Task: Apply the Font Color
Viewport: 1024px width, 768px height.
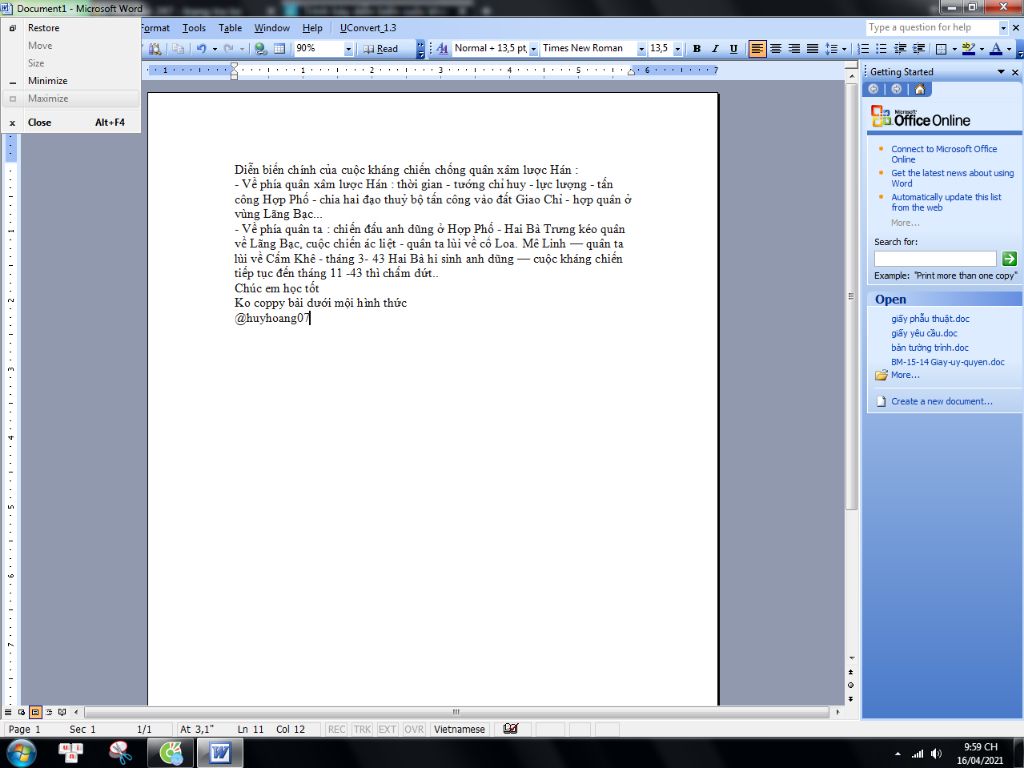Action: click(x=995, y=48)
